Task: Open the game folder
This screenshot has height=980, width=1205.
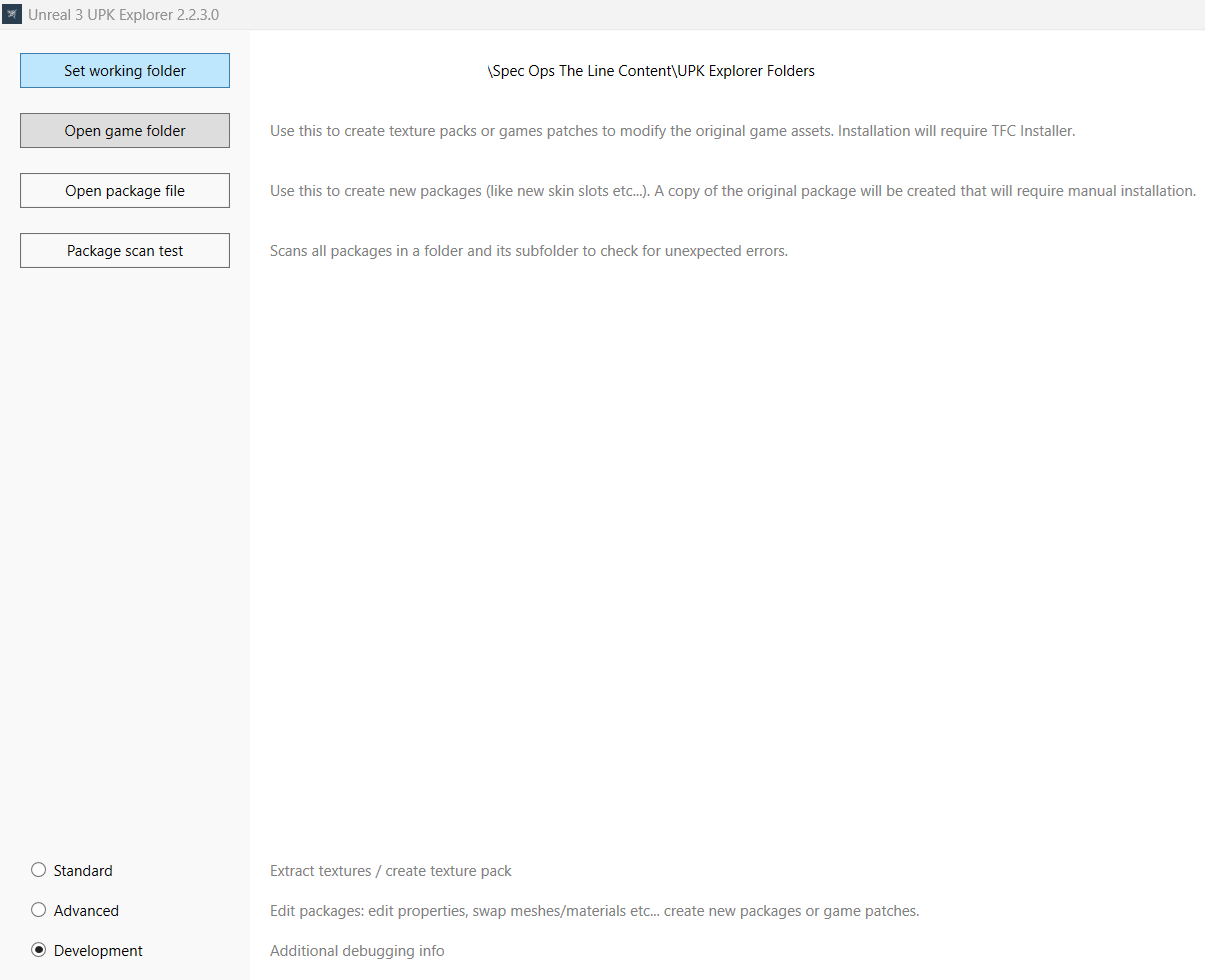Action: tap(125, 131)
